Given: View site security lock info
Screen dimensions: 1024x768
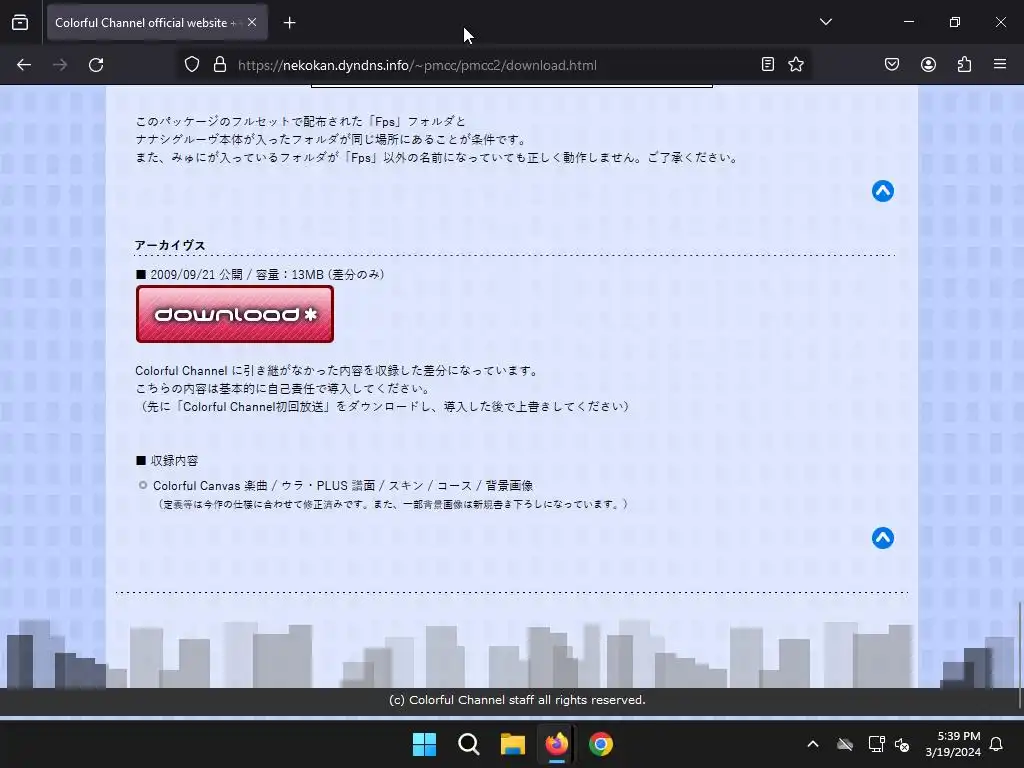Looking at the screenshot, I should click(x=220, y=65).
